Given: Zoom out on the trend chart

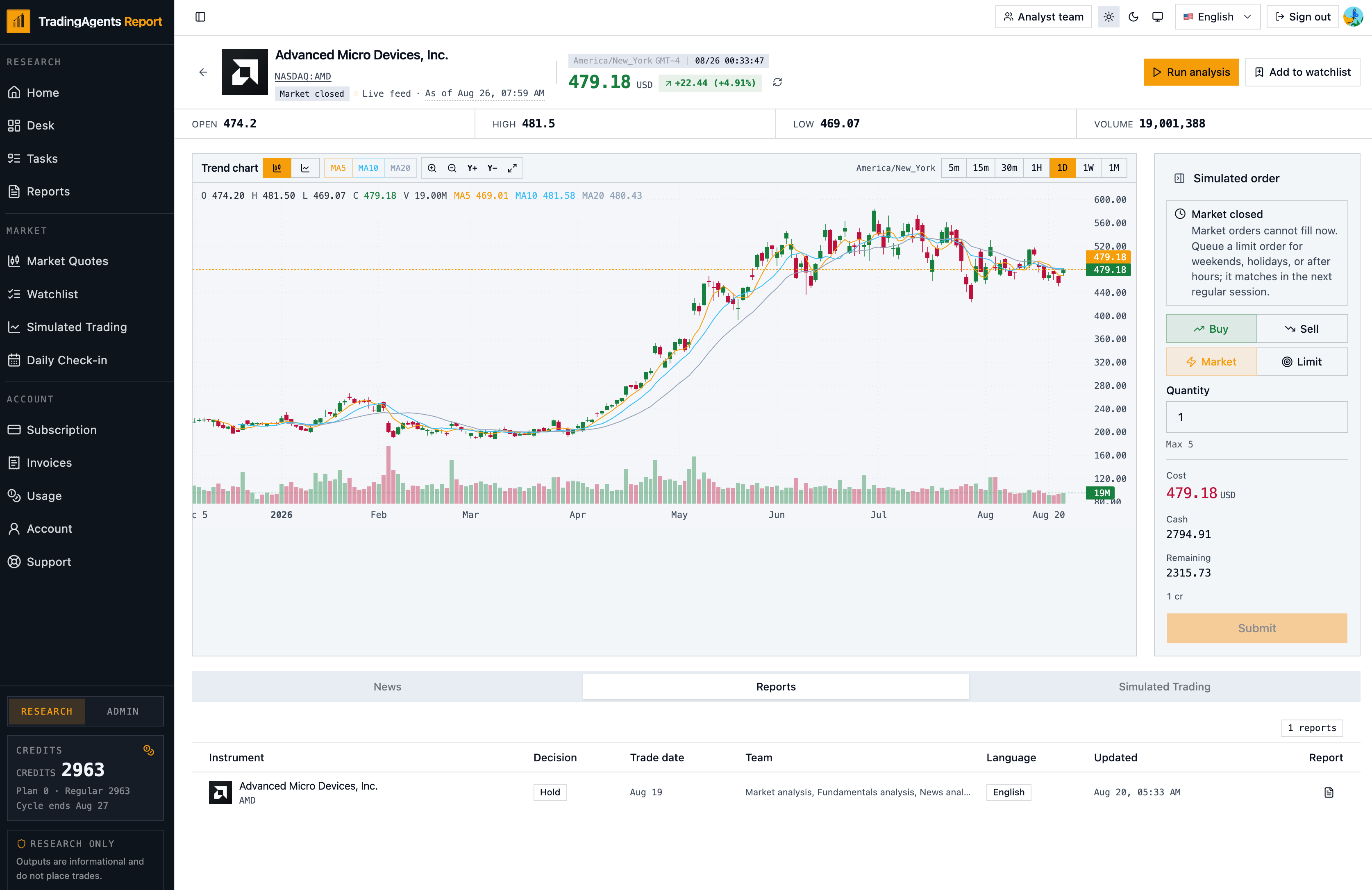Looking at the screenshot, I should (x=452, y=168).
